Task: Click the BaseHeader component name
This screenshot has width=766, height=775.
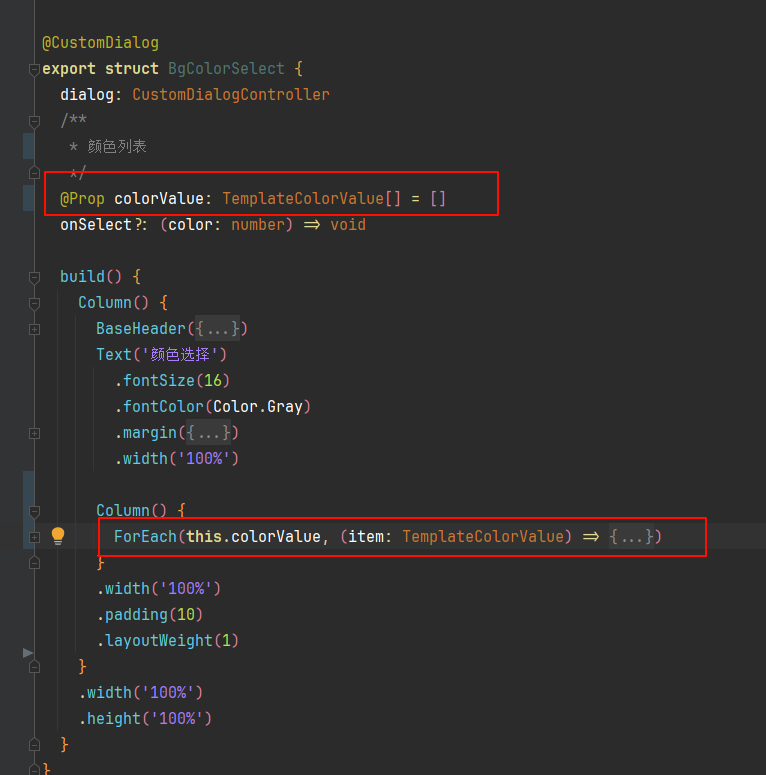Action: point(141,329)
